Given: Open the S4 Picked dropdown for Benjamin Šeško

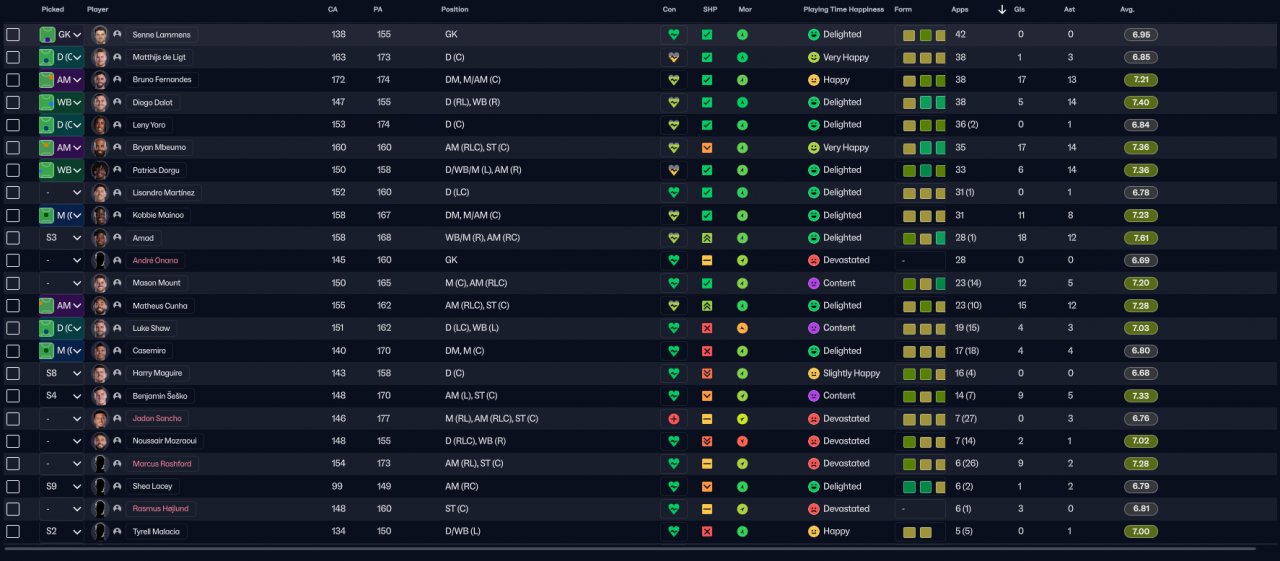Looking at the screenshot, I should (61, 396).
